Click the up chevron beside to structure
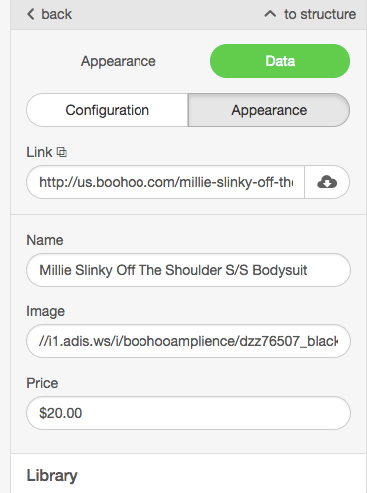This screenshot has width=367, height=493. click(270, 14)
